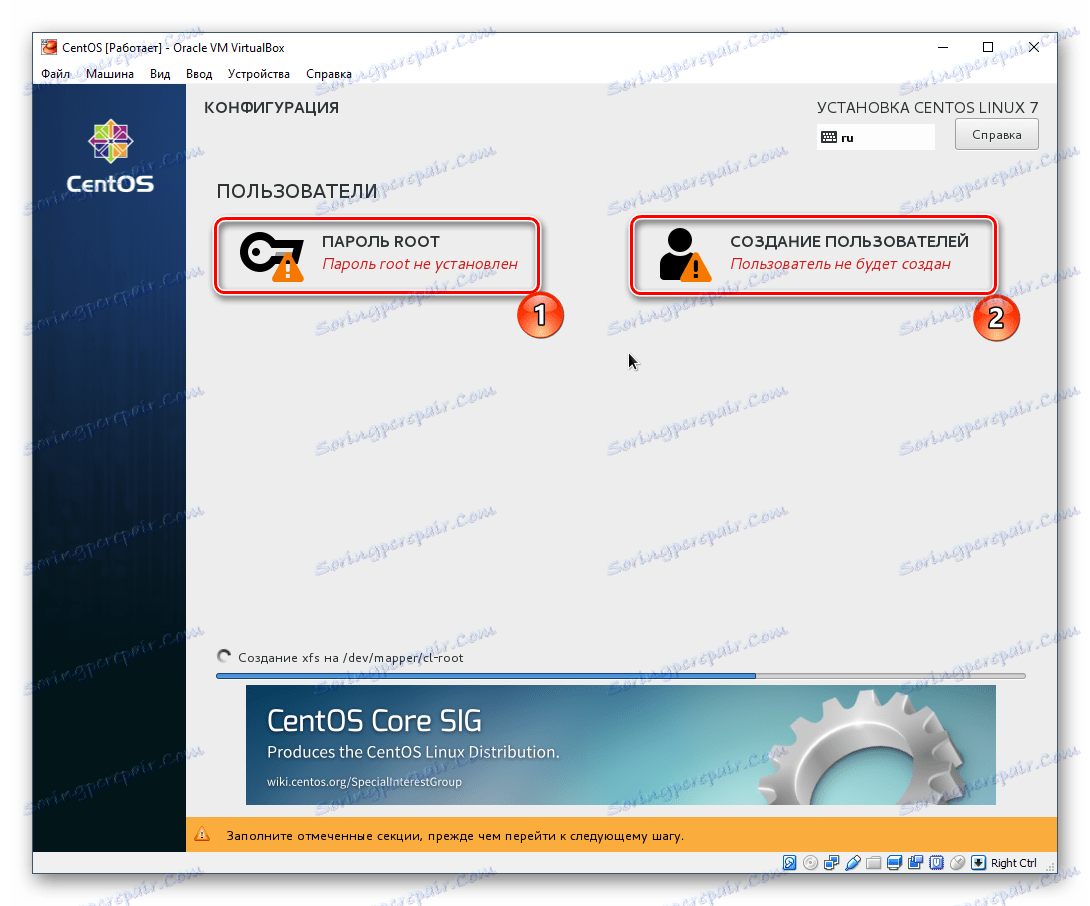Click the CentOS Core SIG banner
1090x906 pixels.
pyautogui.click(x=620, y=745)
